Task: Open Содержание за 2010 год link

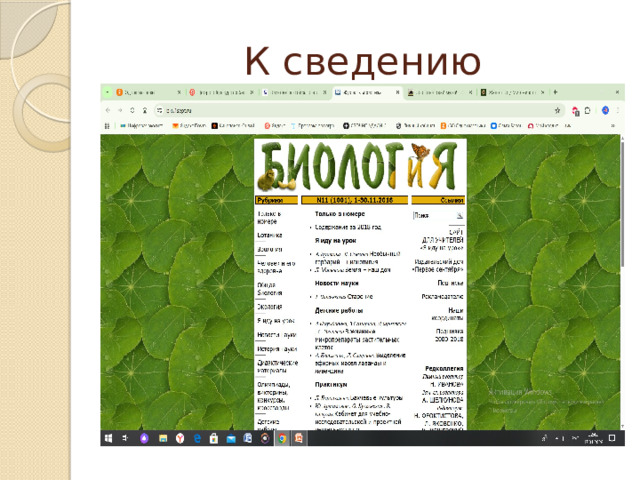Action: point(348,227)
